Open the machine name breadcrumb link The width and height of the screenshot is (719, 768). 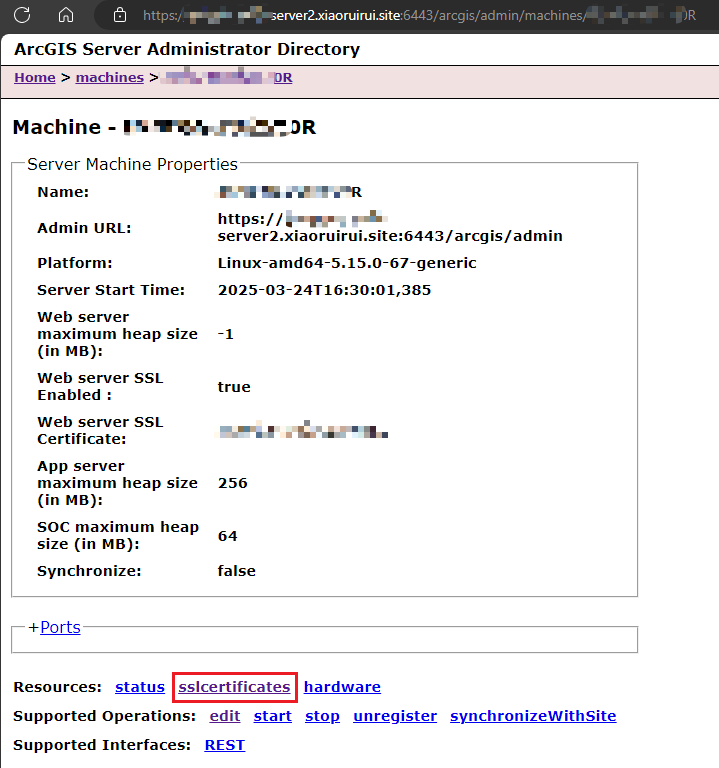(x=228, y=77)
